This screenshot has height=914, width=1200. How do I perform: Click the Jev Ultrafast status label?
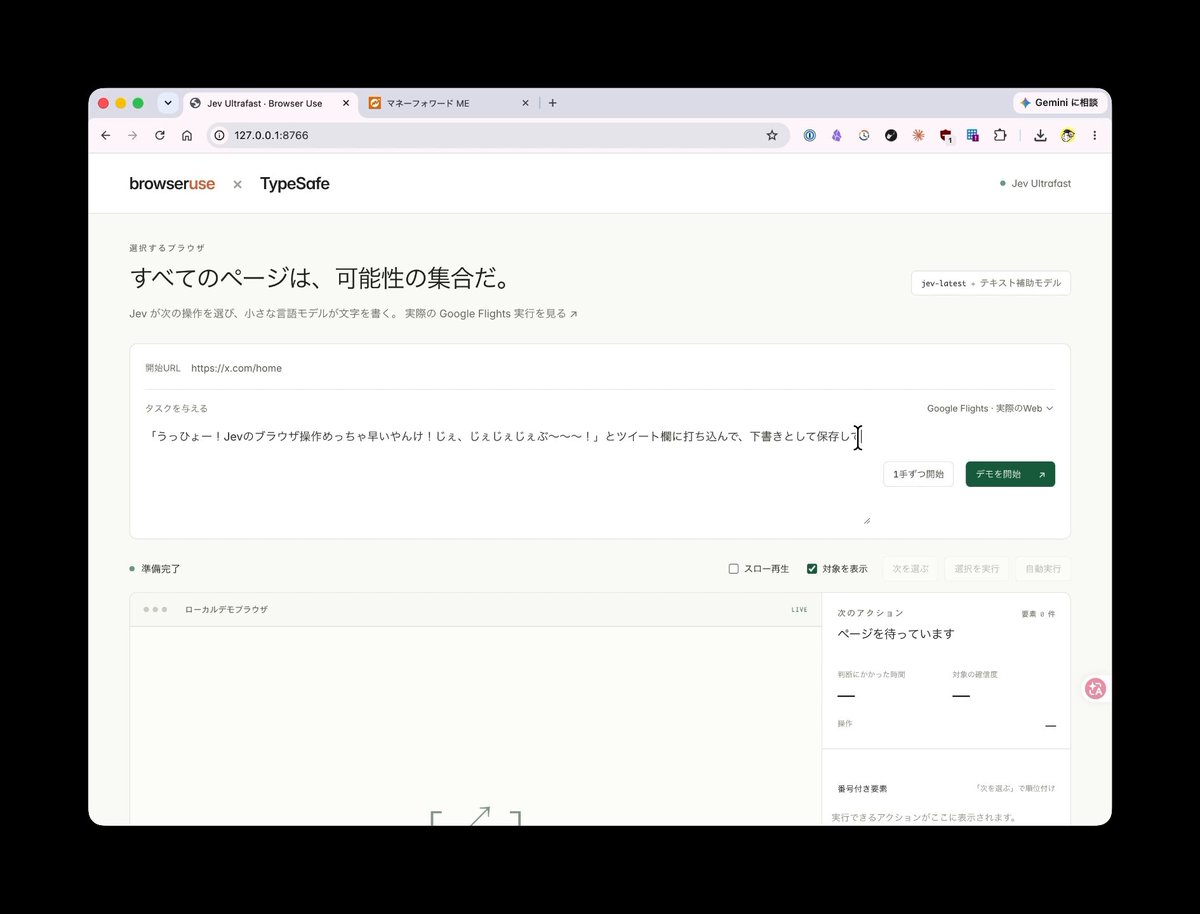pos(1036,184)
